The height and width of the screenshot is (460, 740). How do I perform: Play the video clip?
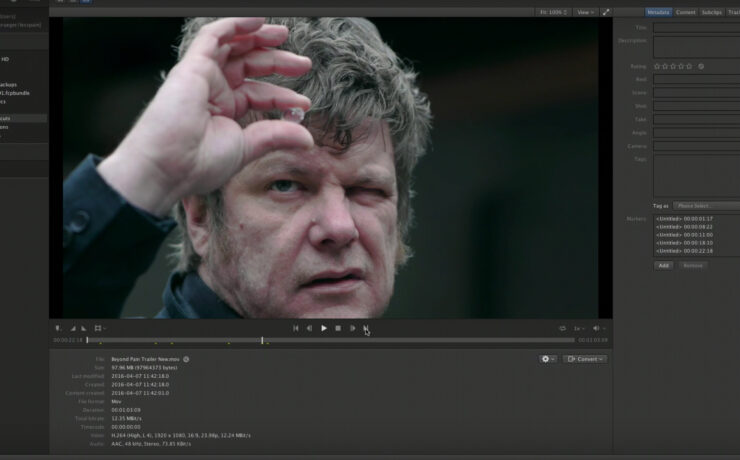324,328
